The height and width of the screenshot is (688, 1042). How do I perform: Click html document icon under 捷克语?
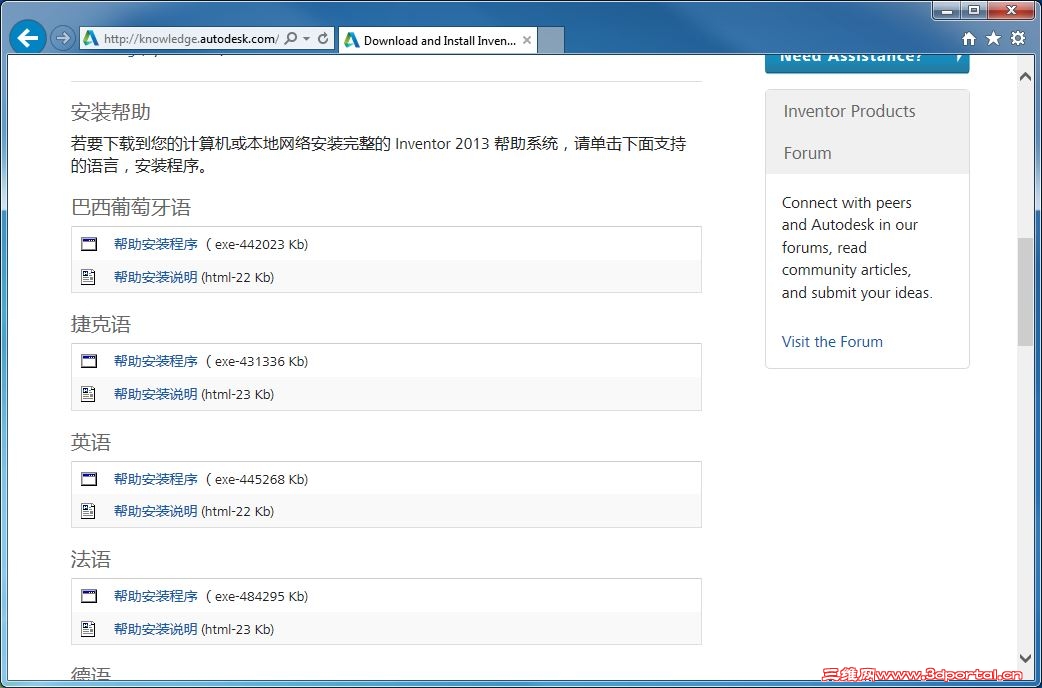pyautogui.click(x=88, y=394)
